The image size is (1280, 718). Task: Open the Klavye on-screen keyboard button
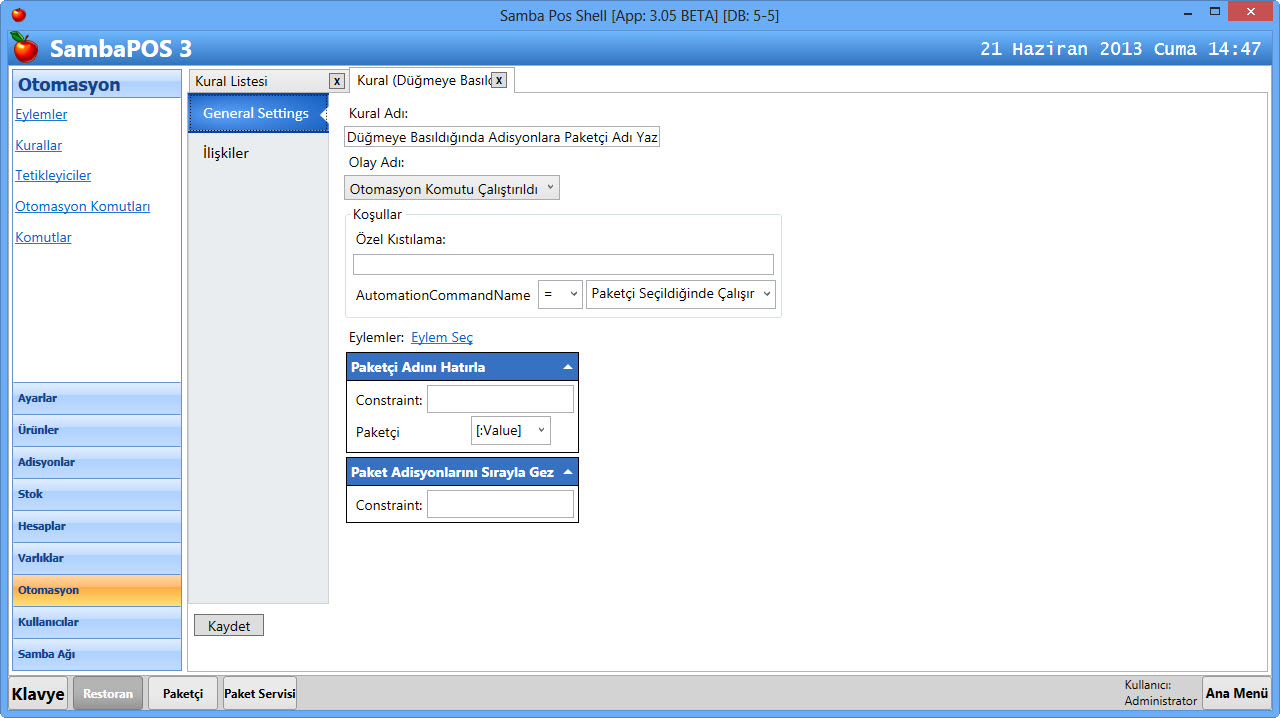38,694
